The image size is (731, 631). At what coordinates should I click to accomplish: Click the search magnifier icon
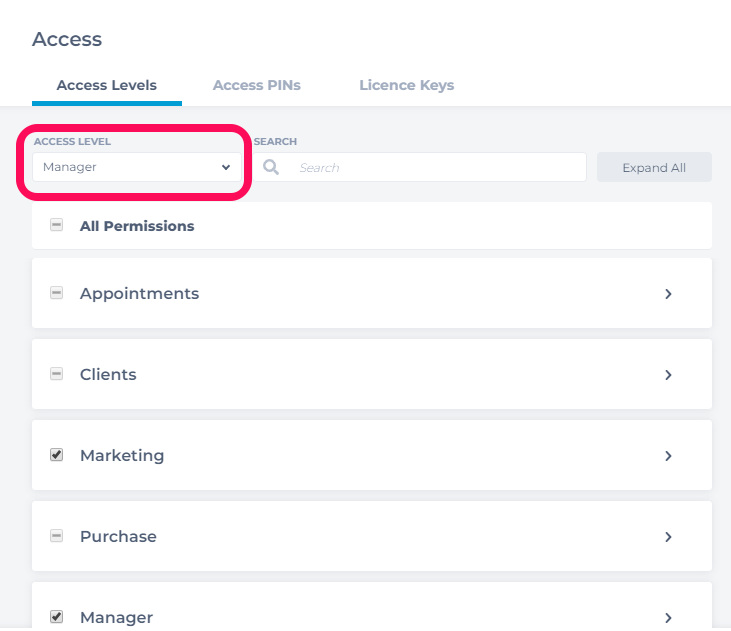tap(271, 167)
